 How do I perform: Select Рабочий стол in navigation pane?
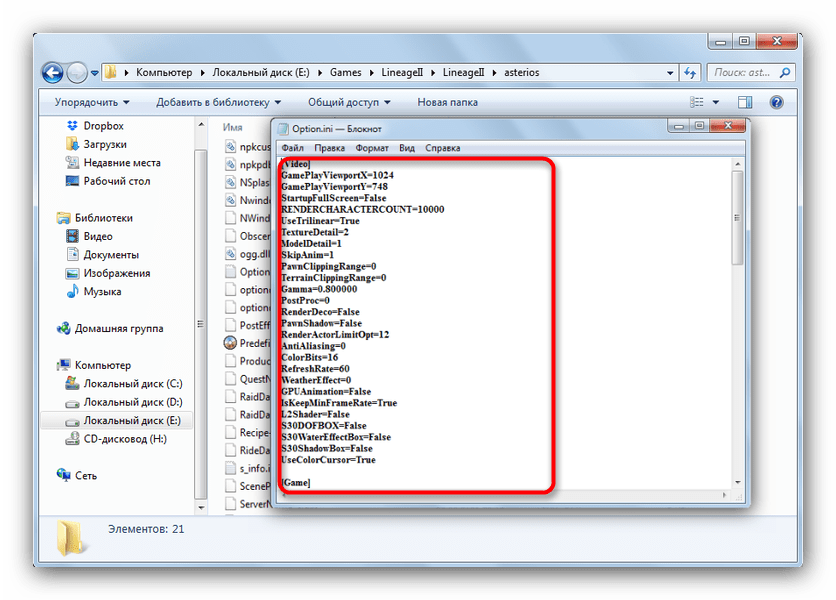tap(108, 181)
